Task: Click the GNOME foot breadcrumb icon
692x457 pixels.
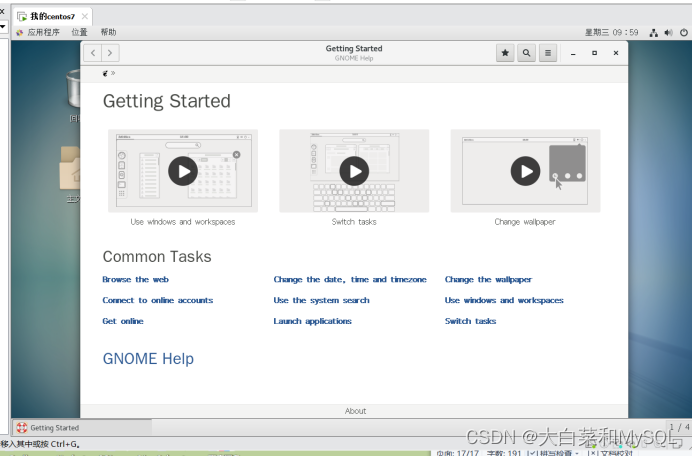Action: click(x=105, y=74)
